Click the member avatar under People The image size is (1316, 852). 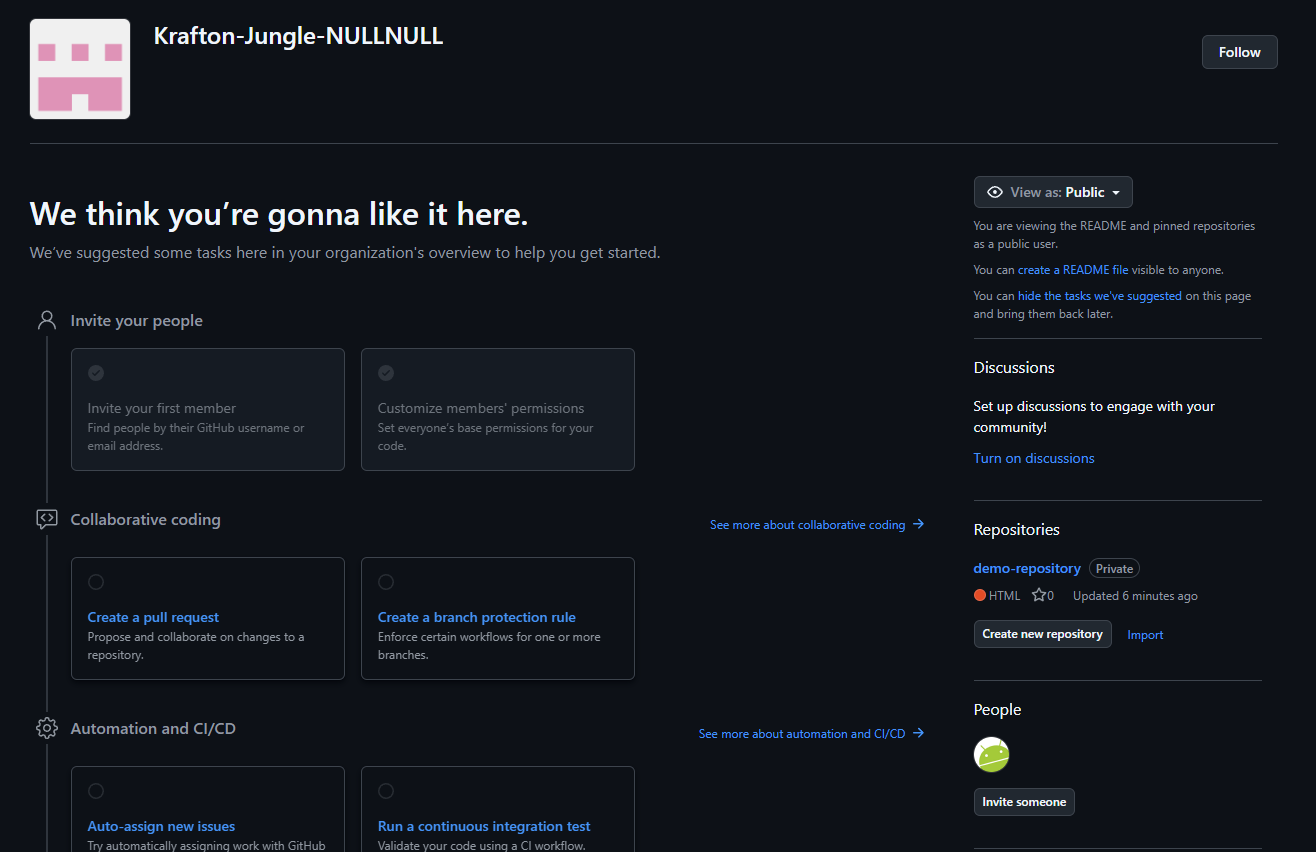(x=991, y=754)
